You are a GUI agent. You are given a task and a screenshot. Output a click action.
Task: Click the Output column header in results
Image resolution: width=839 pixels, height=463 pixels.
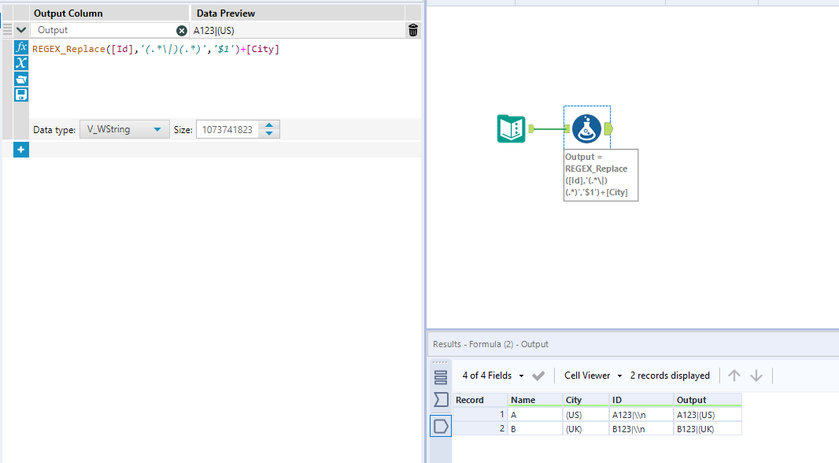(x=707, y=400)
